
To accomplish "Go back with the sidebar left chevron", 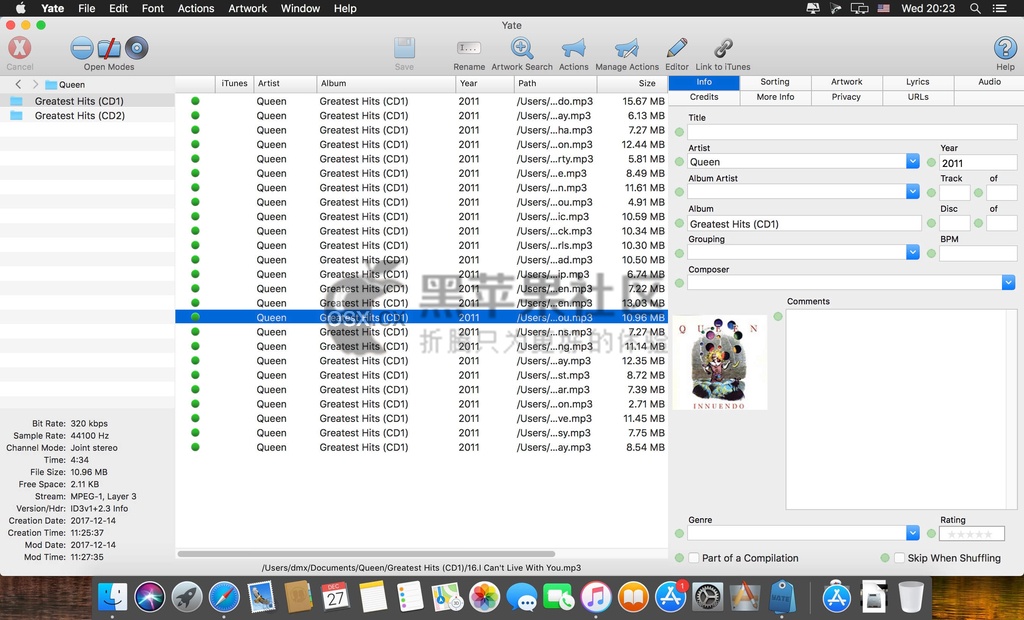I will (x=18, y=84).
